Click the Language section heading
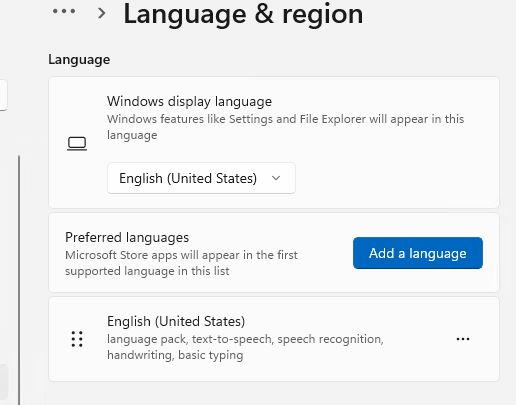 79,60
